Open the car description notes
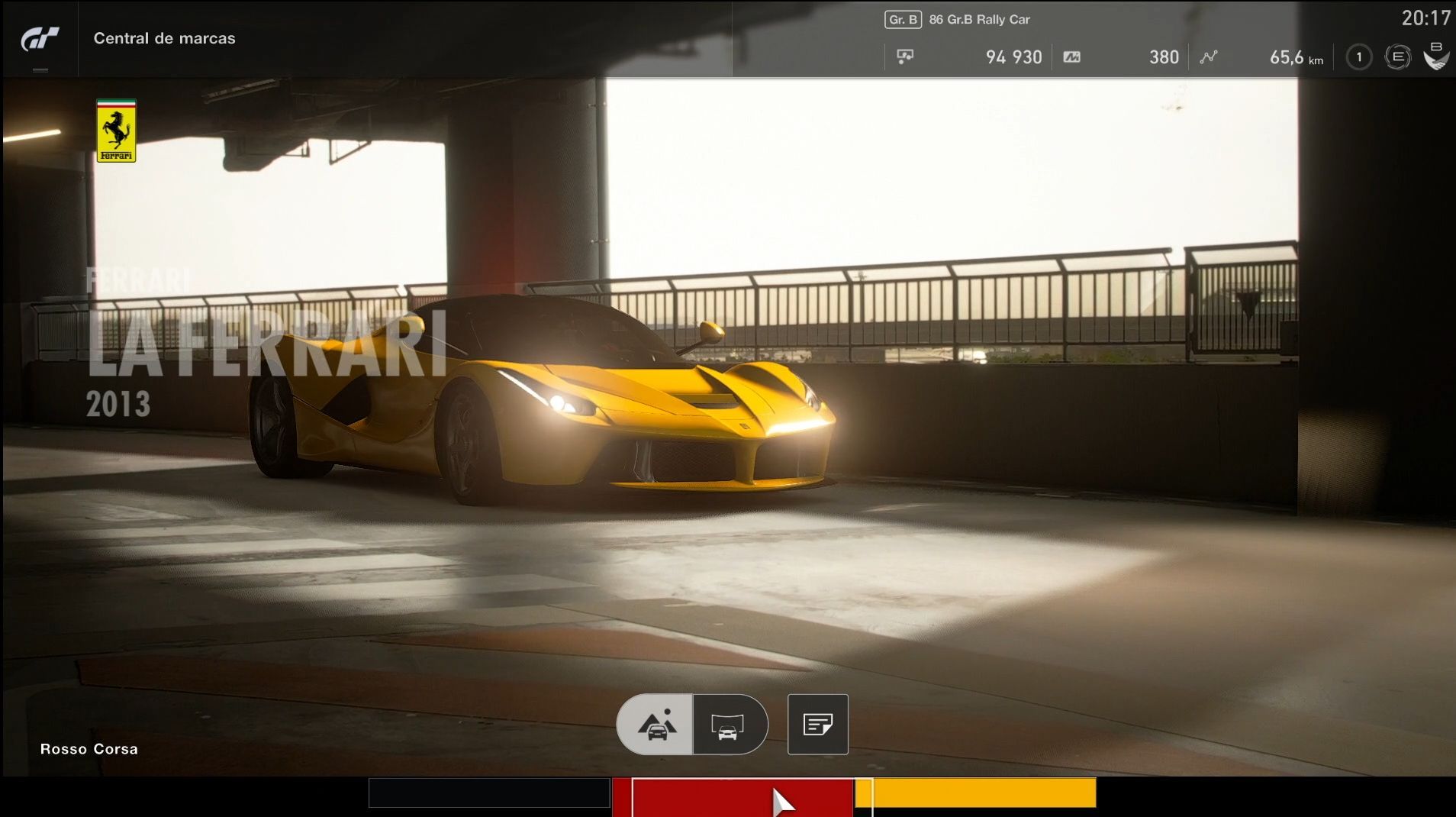 click(817, 724)
